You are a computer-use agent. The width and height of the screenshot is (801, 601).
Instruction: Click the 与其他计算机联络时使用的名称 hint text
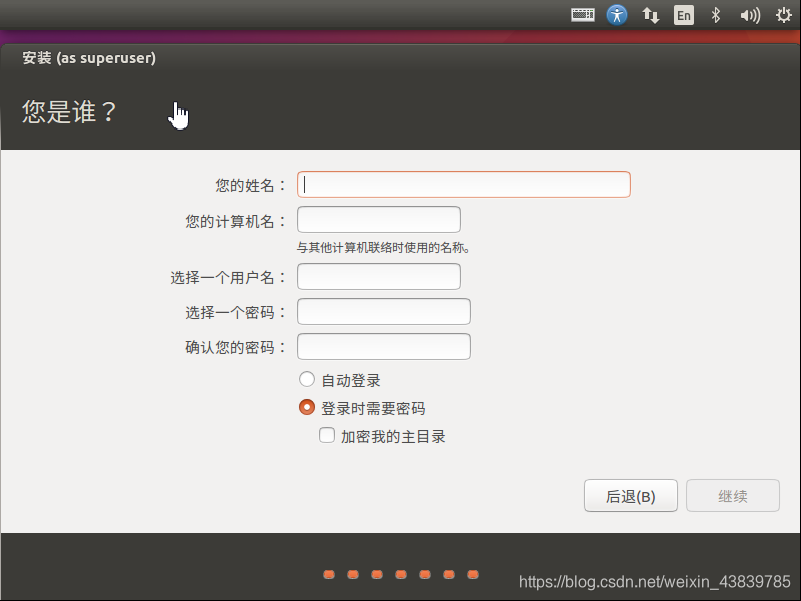tap(383, 248)
